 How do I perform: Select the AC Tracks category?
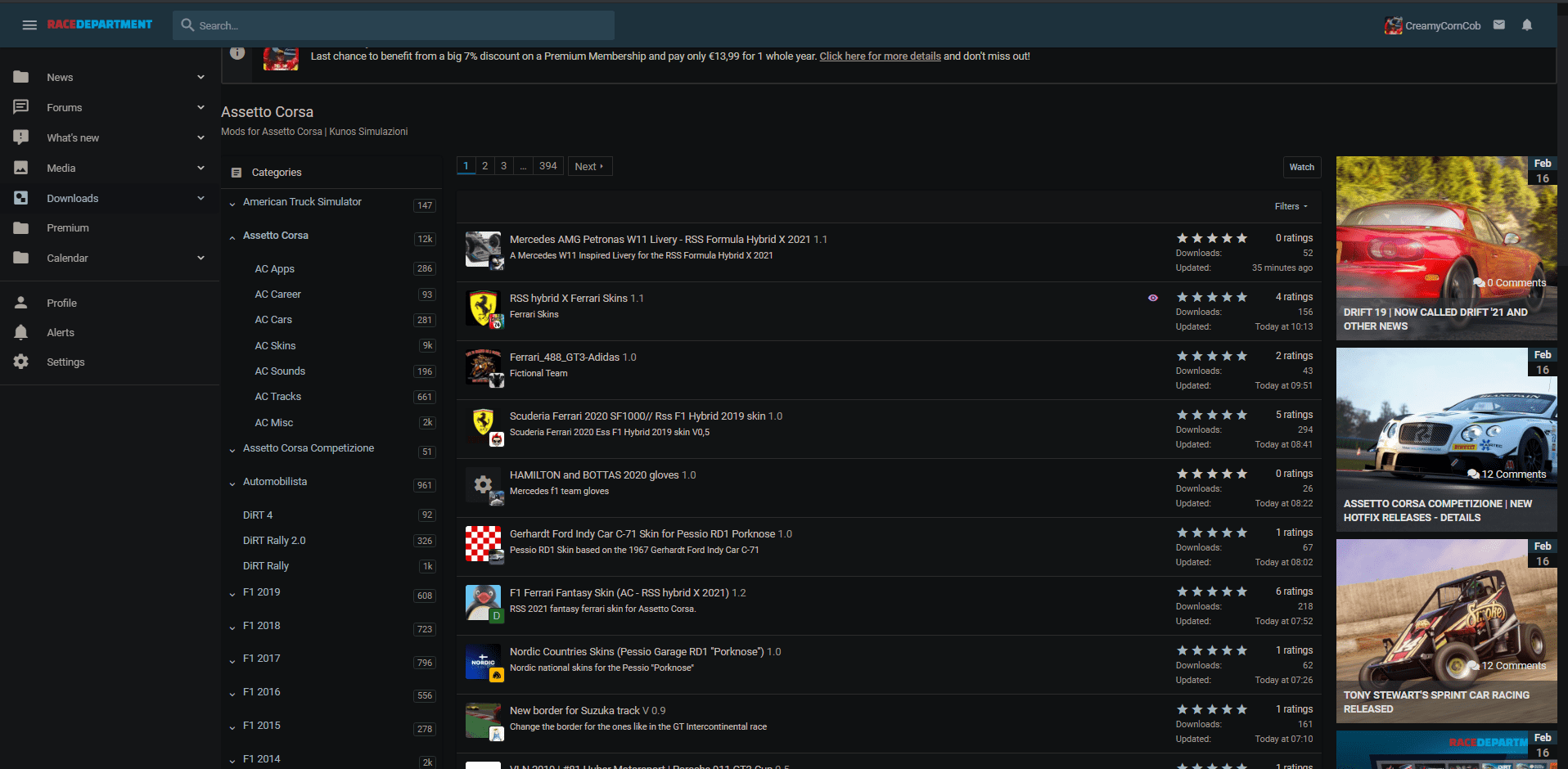277,396
